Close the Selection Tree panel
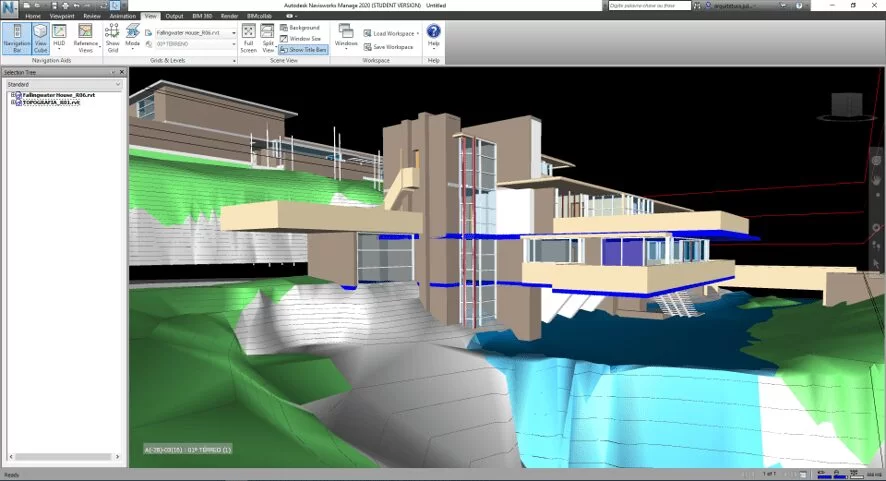 pos(121,72)
